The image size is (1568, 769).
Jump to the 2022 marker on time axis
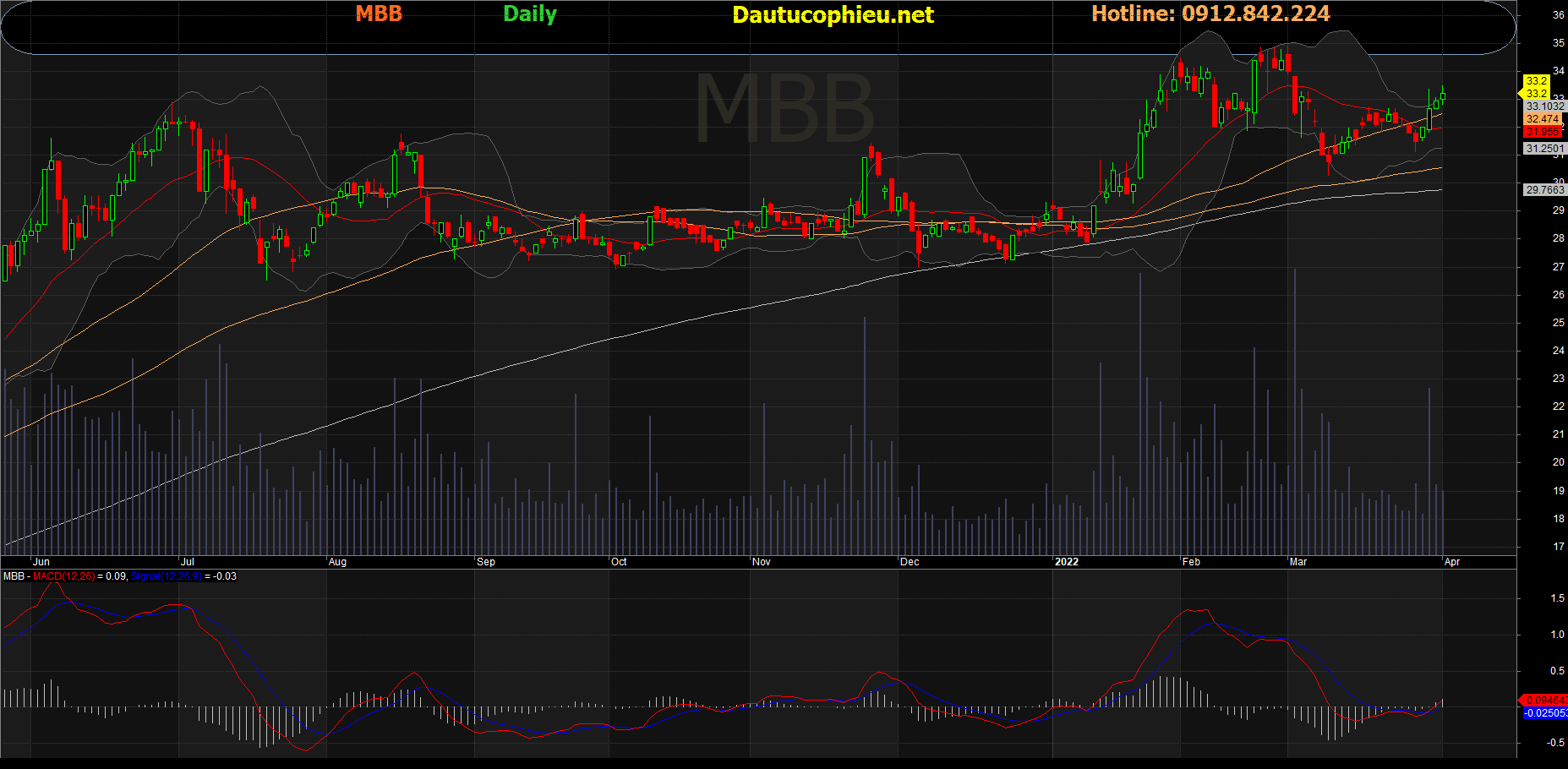pyautogui.click(x=1067, y=562)
